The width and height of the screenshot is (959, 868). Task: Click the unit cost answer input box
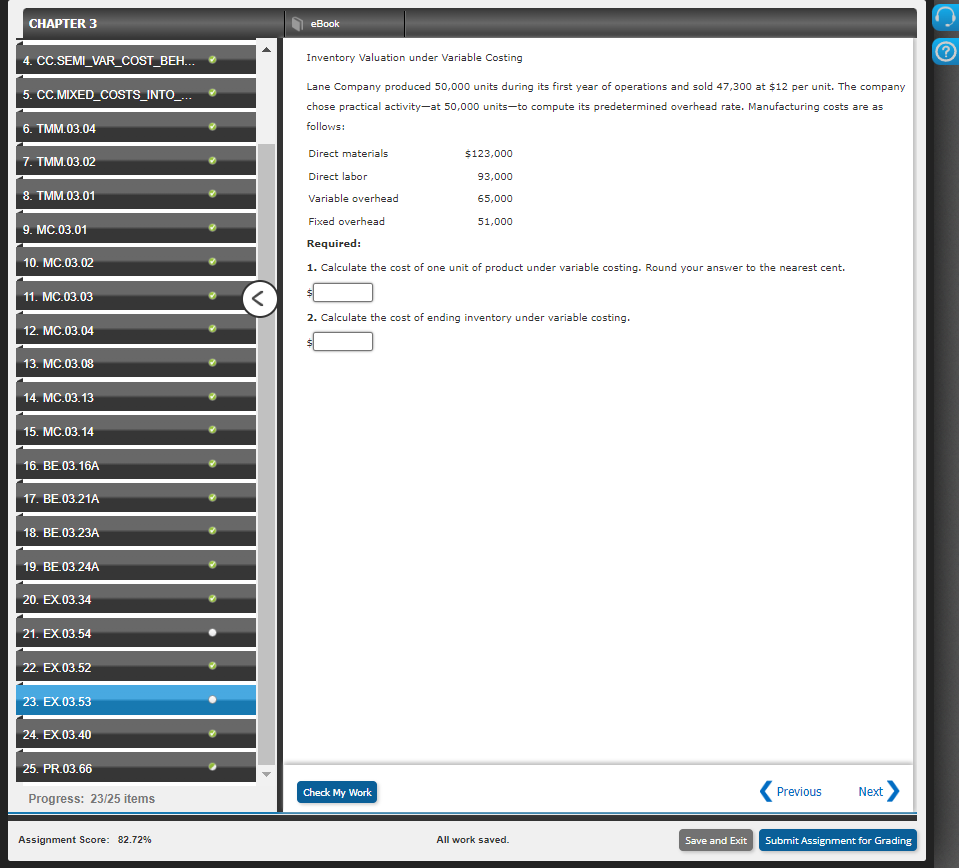point(342,292)
